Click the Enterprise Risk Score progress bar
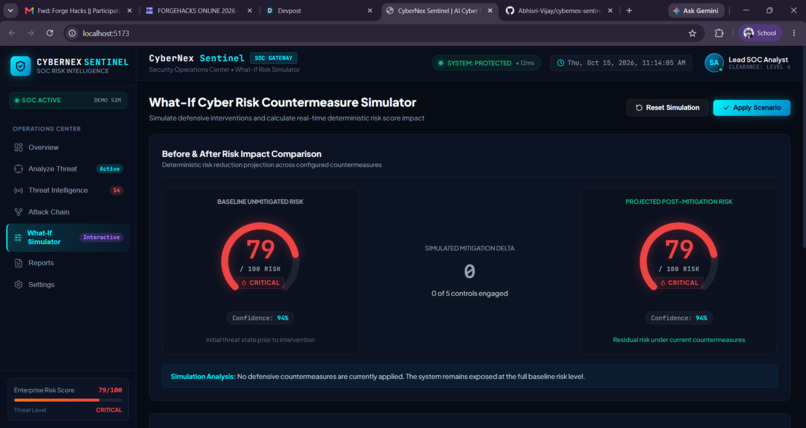 click(x=68, y=400)
